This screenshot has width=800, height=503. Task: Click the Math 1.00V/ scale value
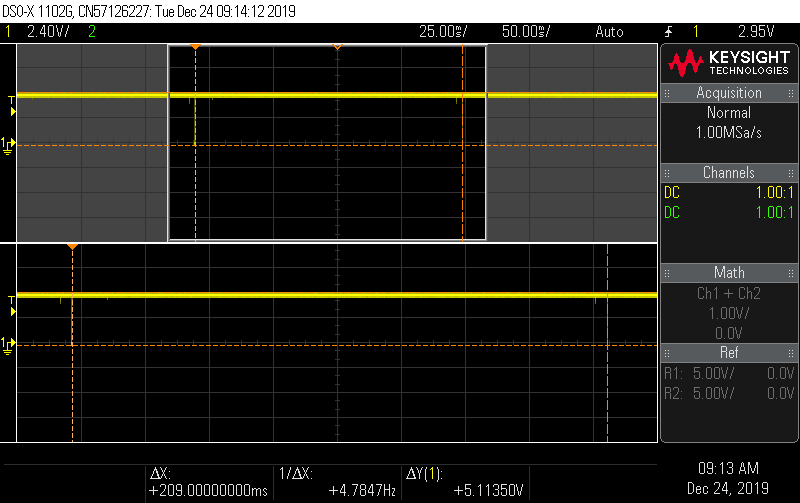pos(729,313)
